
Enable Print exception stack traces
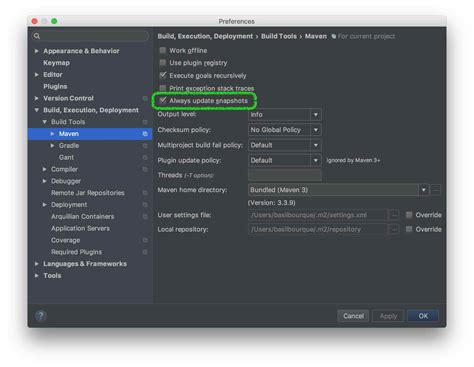click(x=163, y=88)
